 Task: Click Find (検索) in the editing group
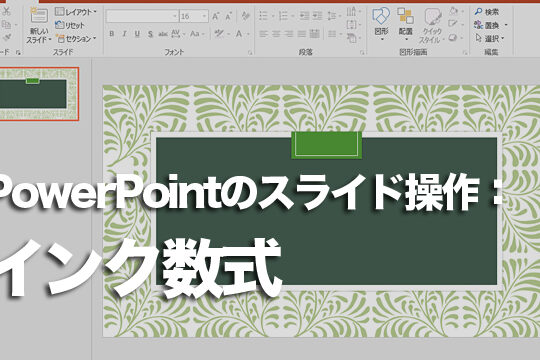click(487, 12)
